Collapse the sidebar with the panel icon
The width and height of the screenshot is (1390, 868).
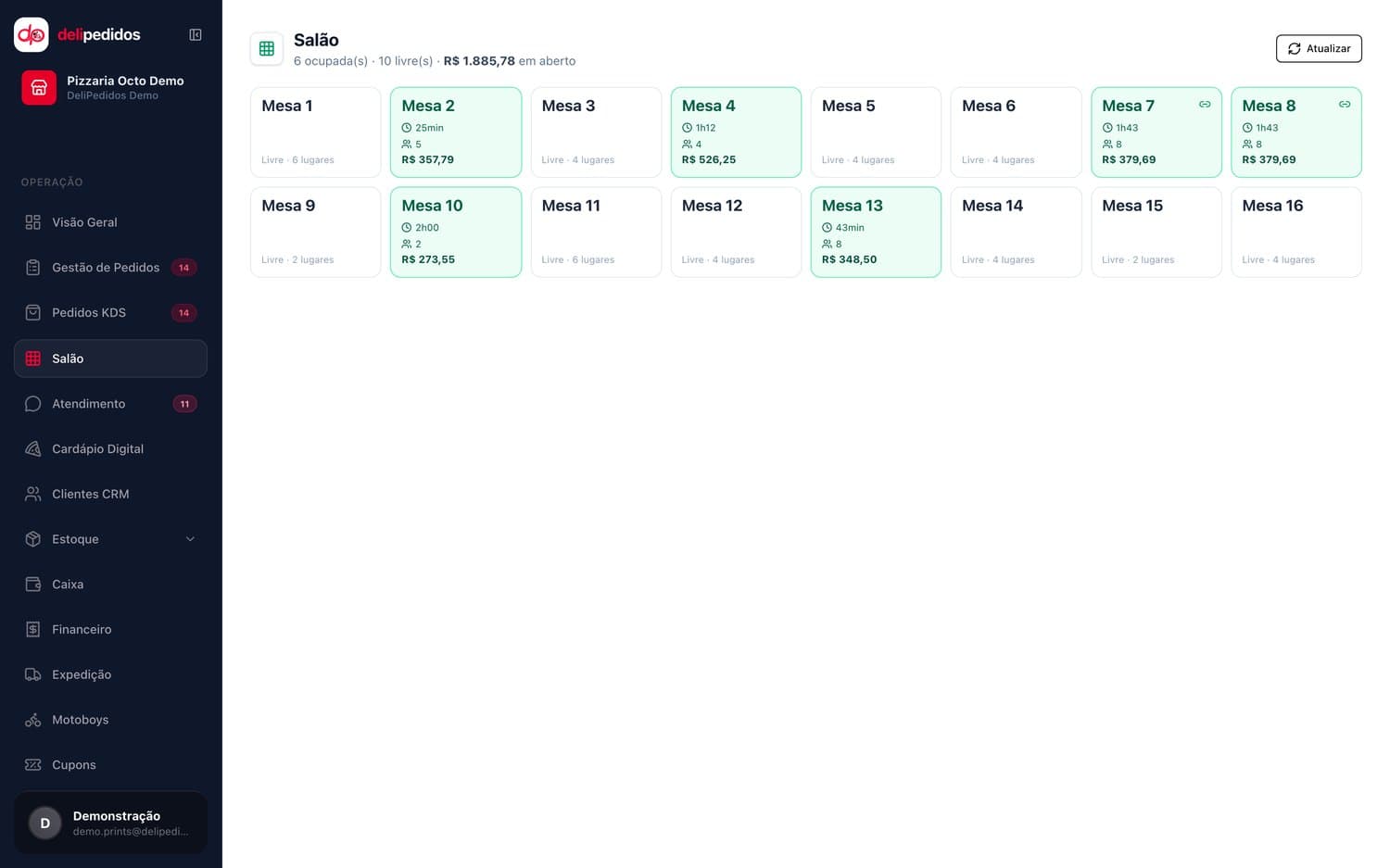pos(196,34)
